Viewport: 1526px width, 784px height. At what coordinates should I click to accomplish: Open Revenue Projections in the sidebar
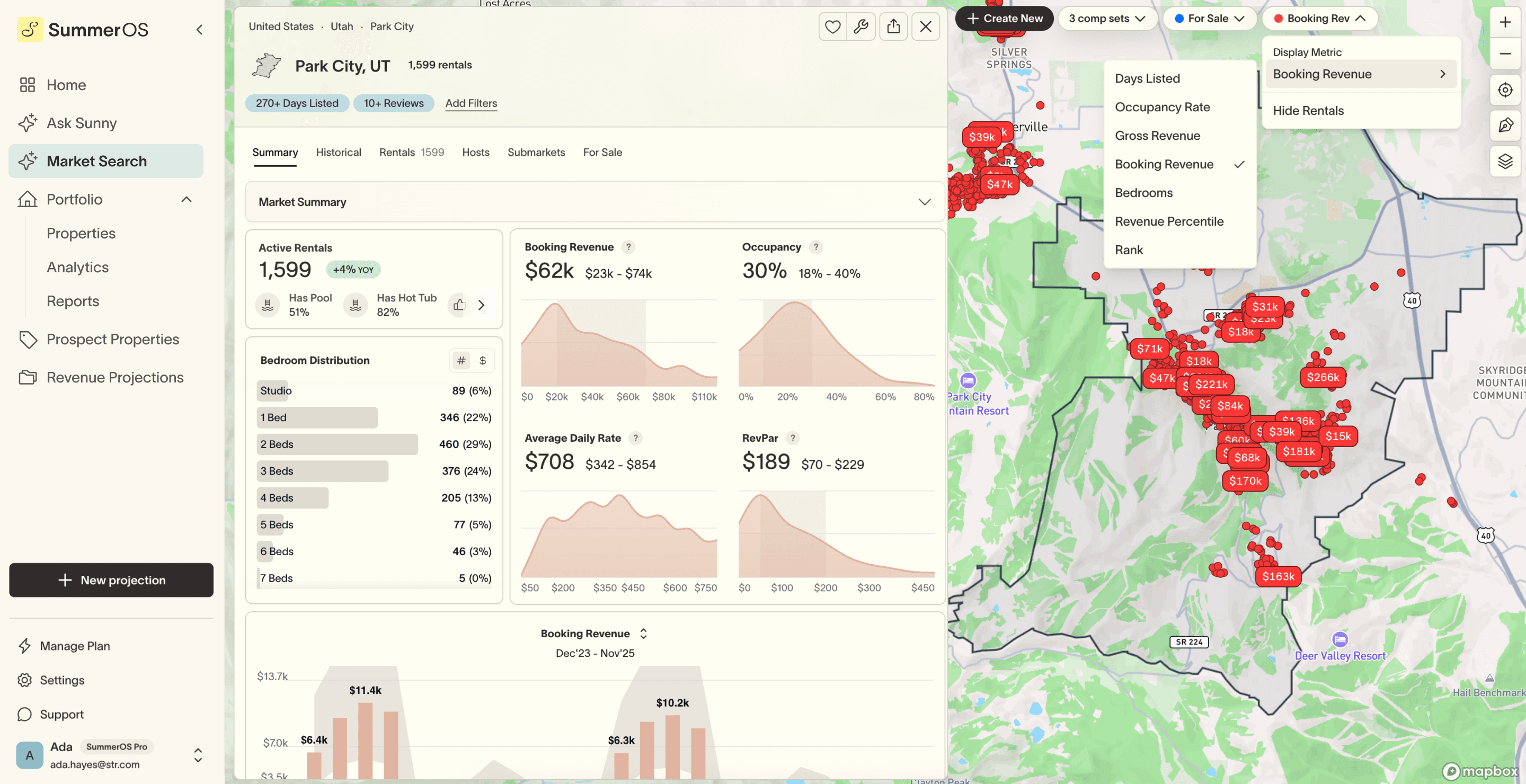[x=114, y=377]
